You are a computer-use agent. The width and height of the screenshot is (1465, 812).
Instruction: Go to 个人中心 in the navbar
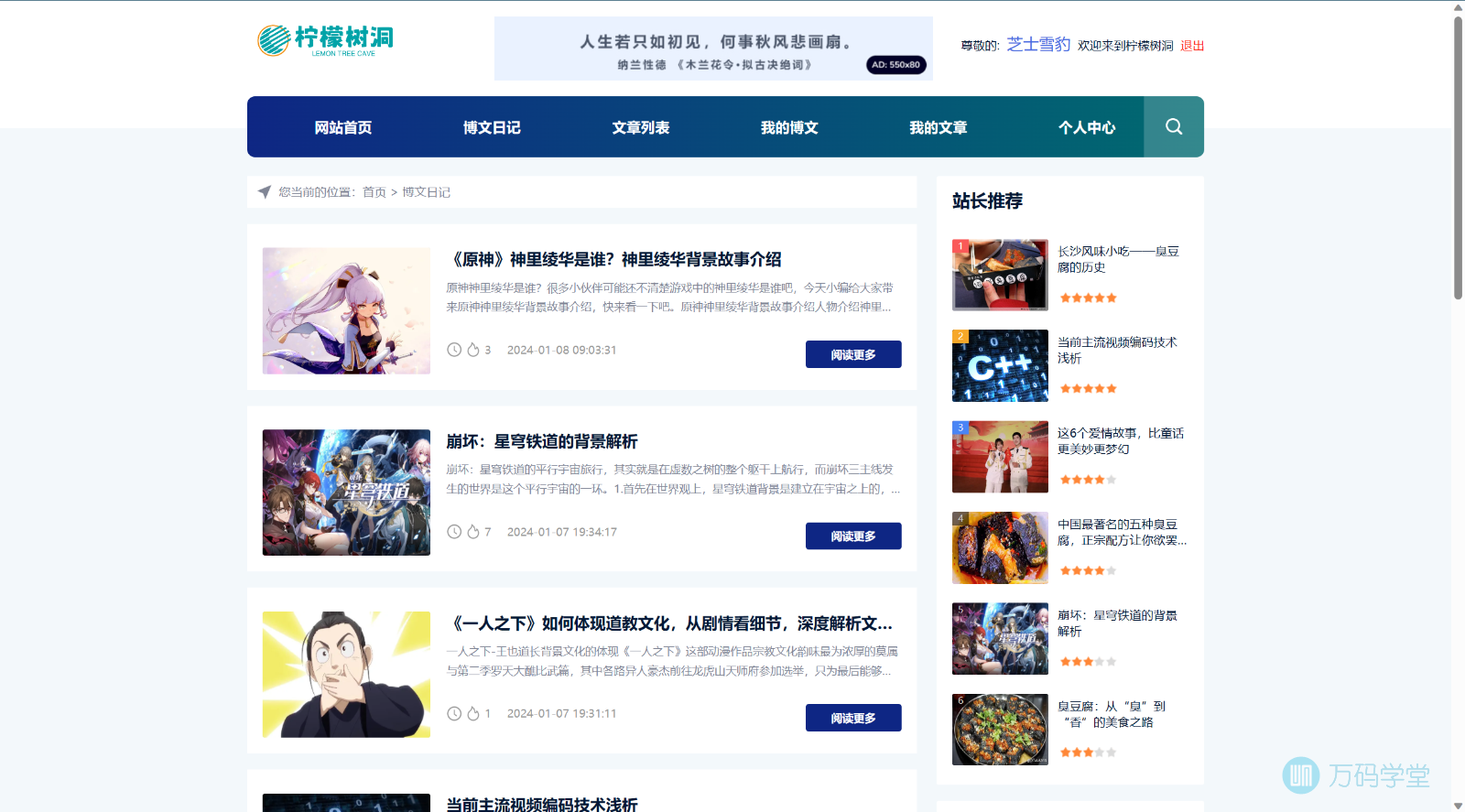(x=1087, y=128)
